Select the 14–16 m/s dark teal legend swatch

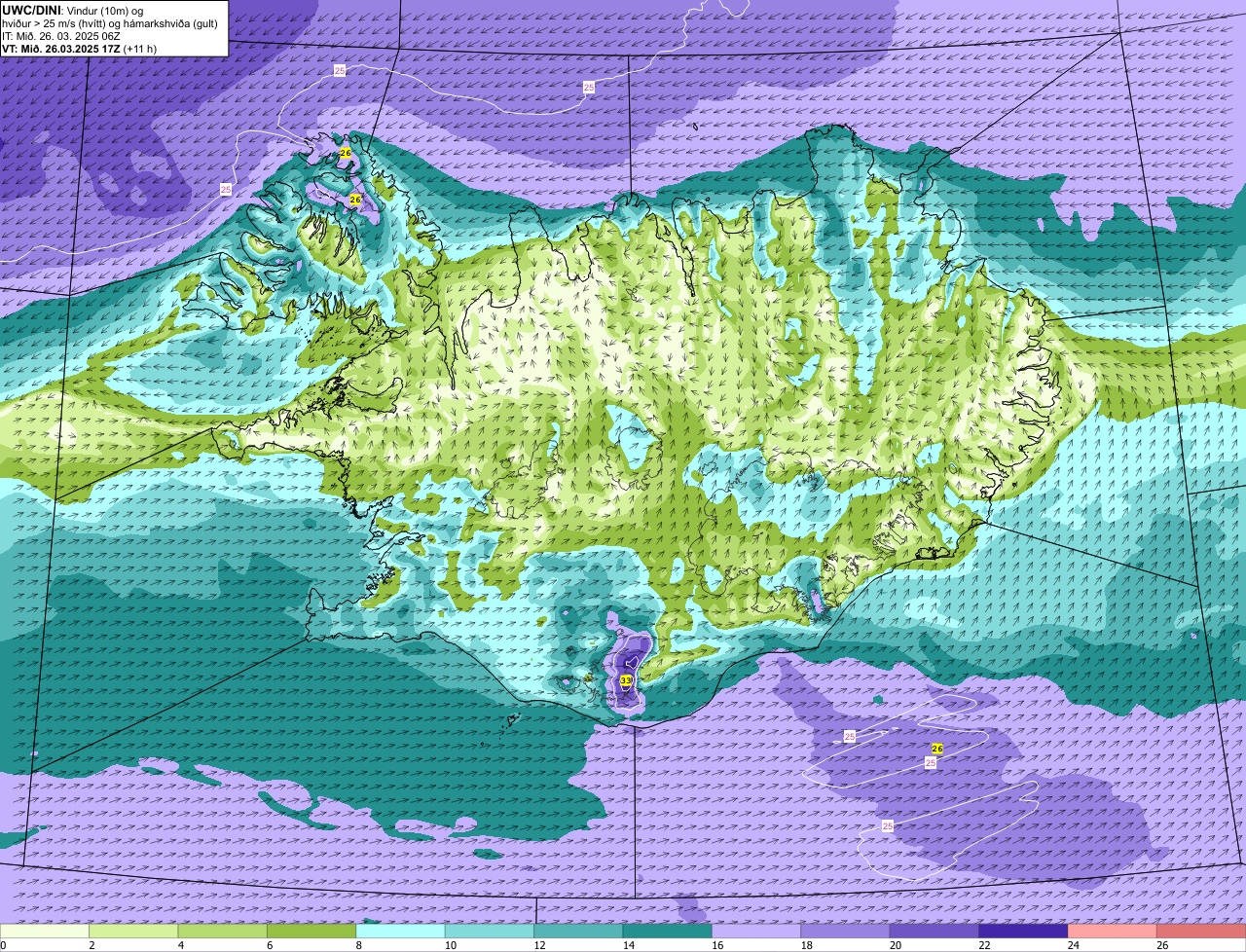668,932
